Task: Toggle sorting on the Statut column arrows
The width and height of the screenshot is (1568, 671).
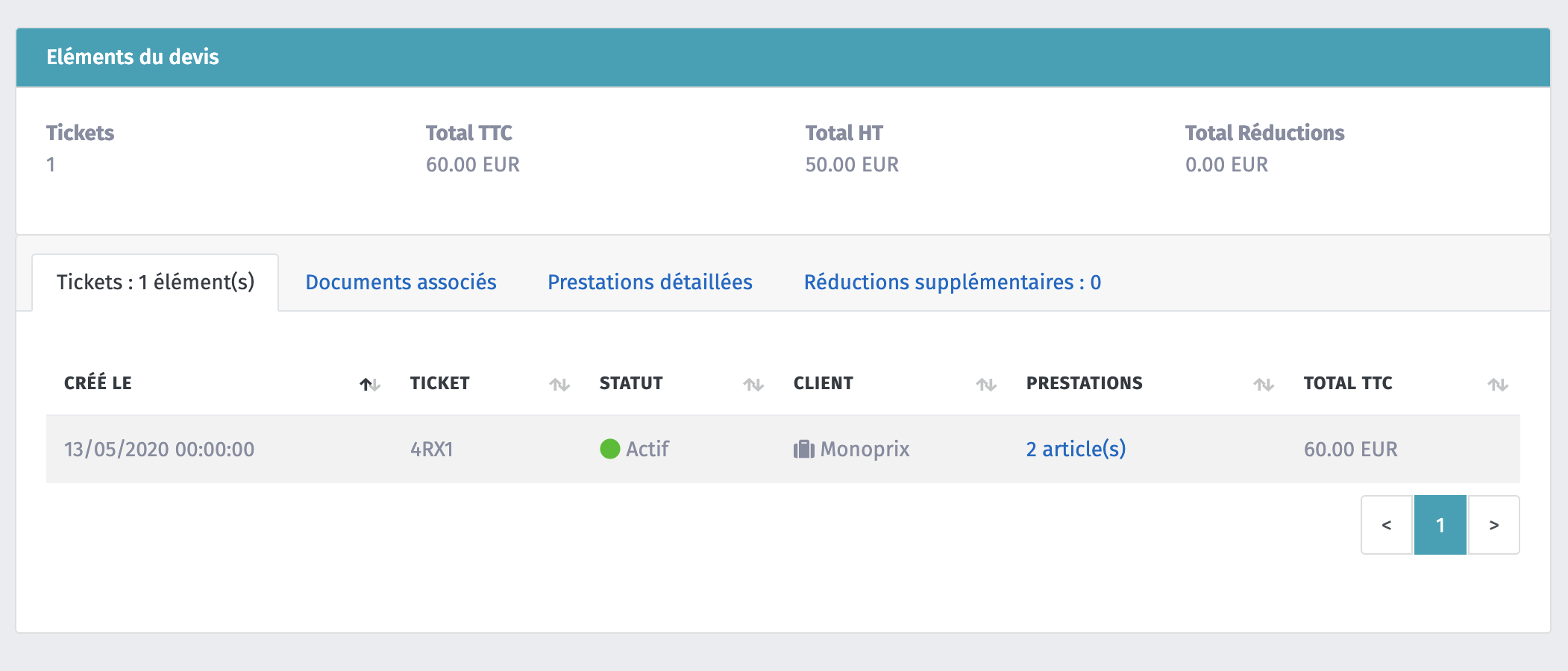Action: 753,385
